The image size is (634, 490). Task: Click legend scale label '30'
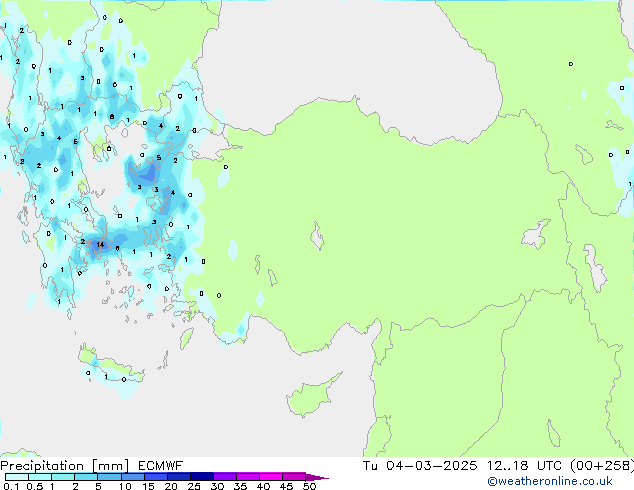(x=217, y=486)
